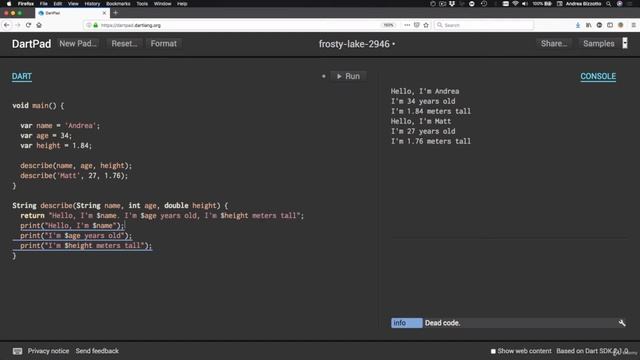
Task: Open the Window menu
Action: click(162, 4)
